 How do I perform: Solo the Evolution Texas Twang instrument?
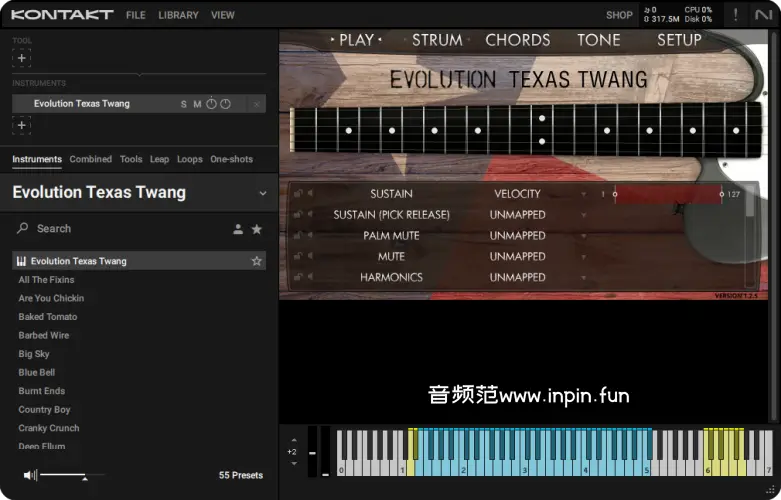[183, 104]
